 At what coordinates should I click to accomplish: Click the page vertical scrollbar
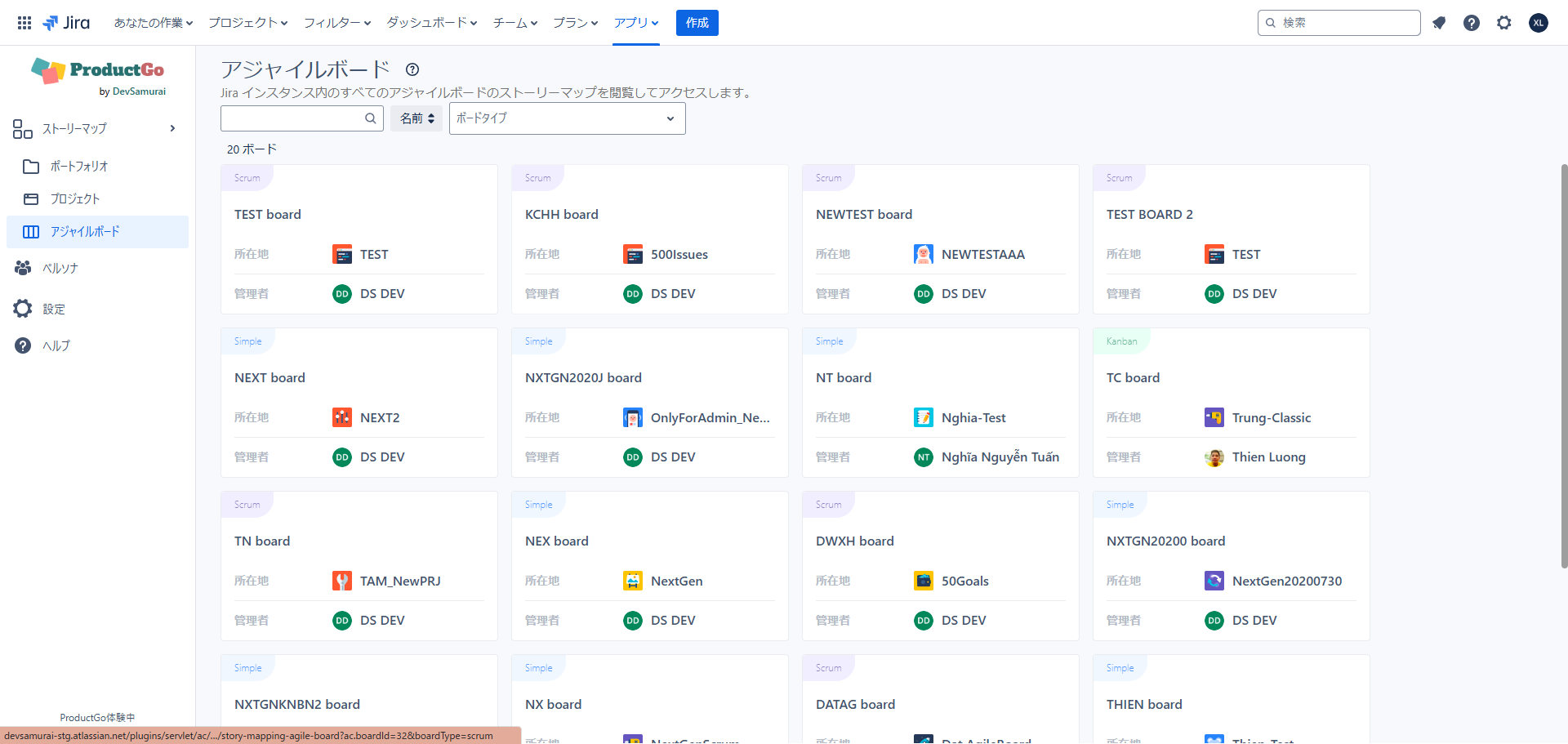pyautogui.click(x=1564, y=366)
